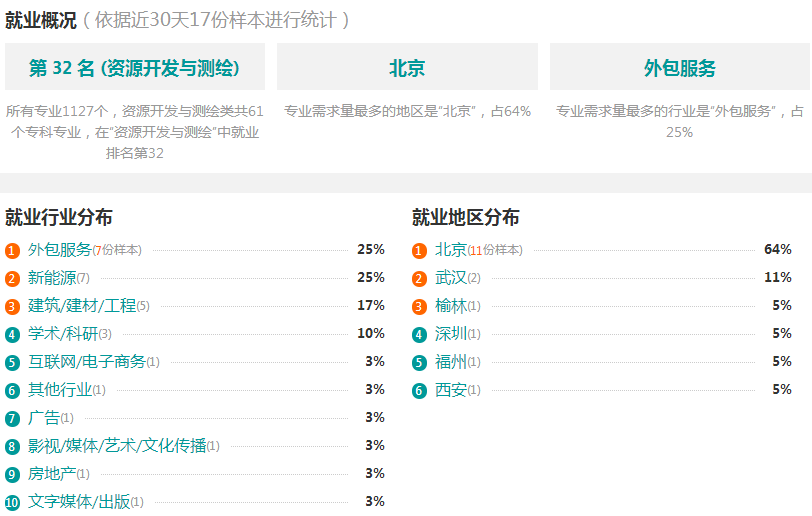Click orange rank 1 badge beside 北京
Screen dimensions: 812x516
click(x=419, y=251)
